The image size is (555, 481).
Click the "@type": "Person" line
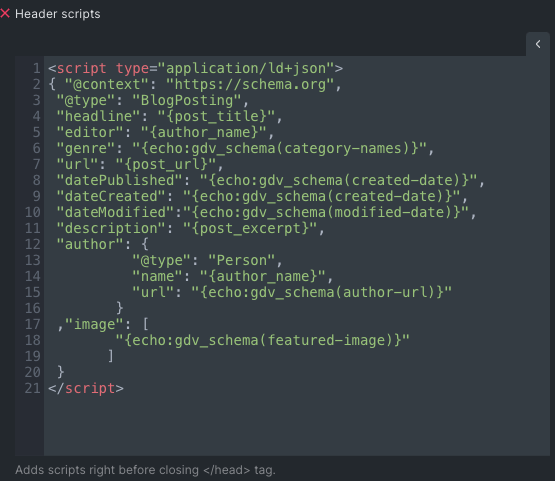coord(207,260)
